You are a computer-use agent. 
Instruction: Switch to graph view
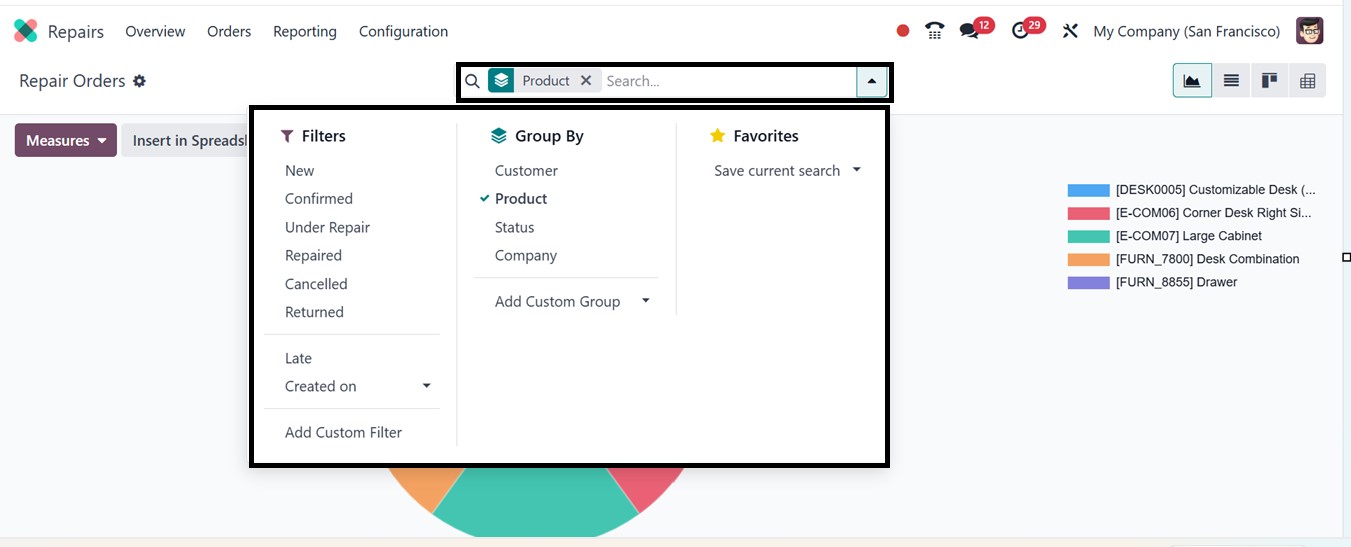click(x=1192, y=81)
